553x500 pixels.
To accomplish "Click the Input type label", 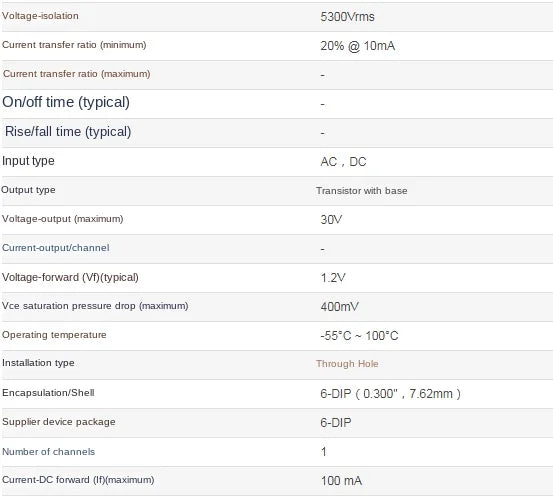I will click(28, 161).
